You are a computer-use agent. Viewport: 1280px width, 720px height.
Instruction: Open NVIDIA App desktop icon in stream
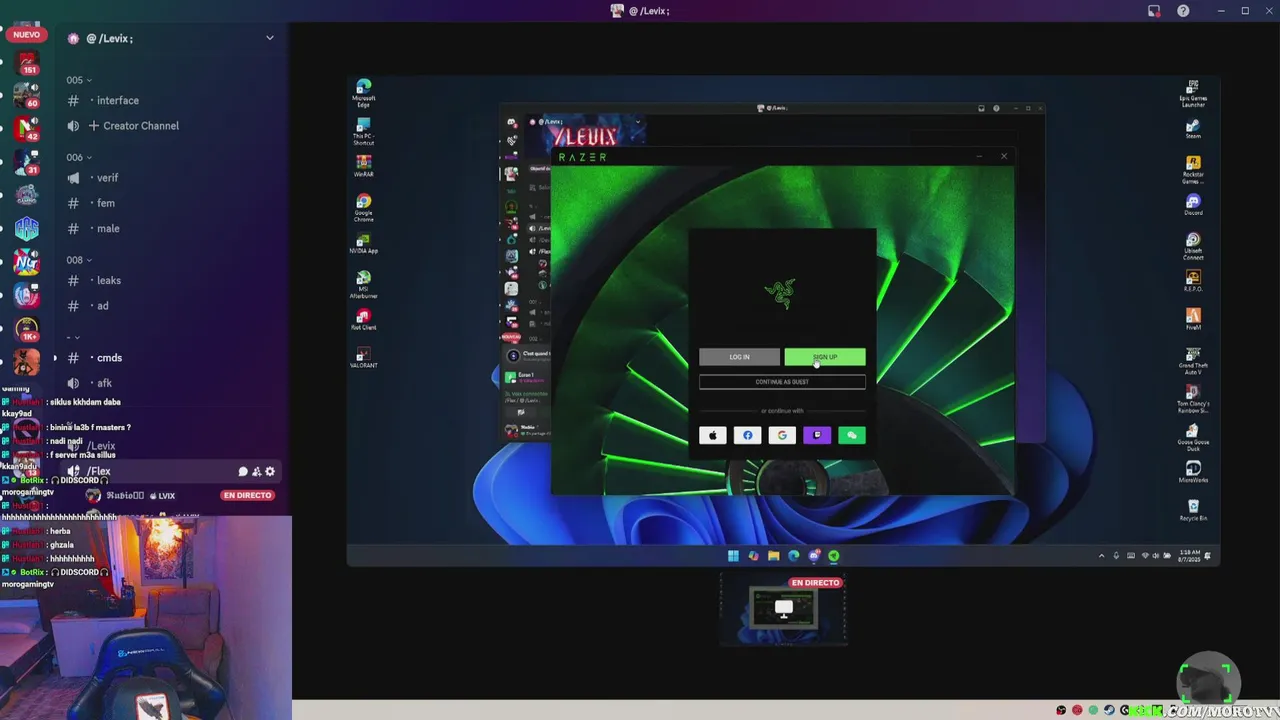pyautogui.click(x=364, y=245)
